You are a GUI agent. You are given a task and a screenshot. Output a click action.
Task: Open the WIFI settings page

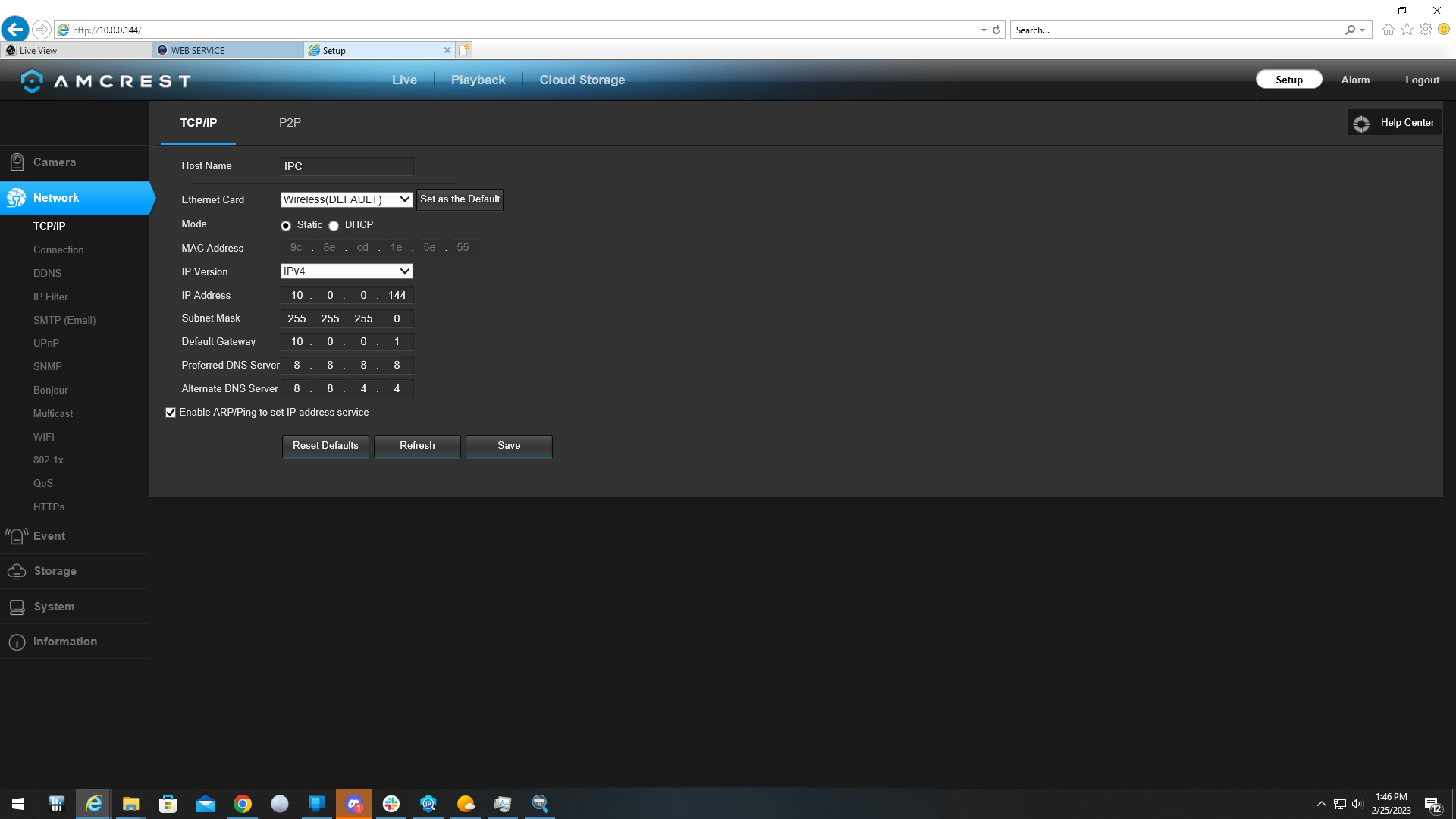coord(44,437)
